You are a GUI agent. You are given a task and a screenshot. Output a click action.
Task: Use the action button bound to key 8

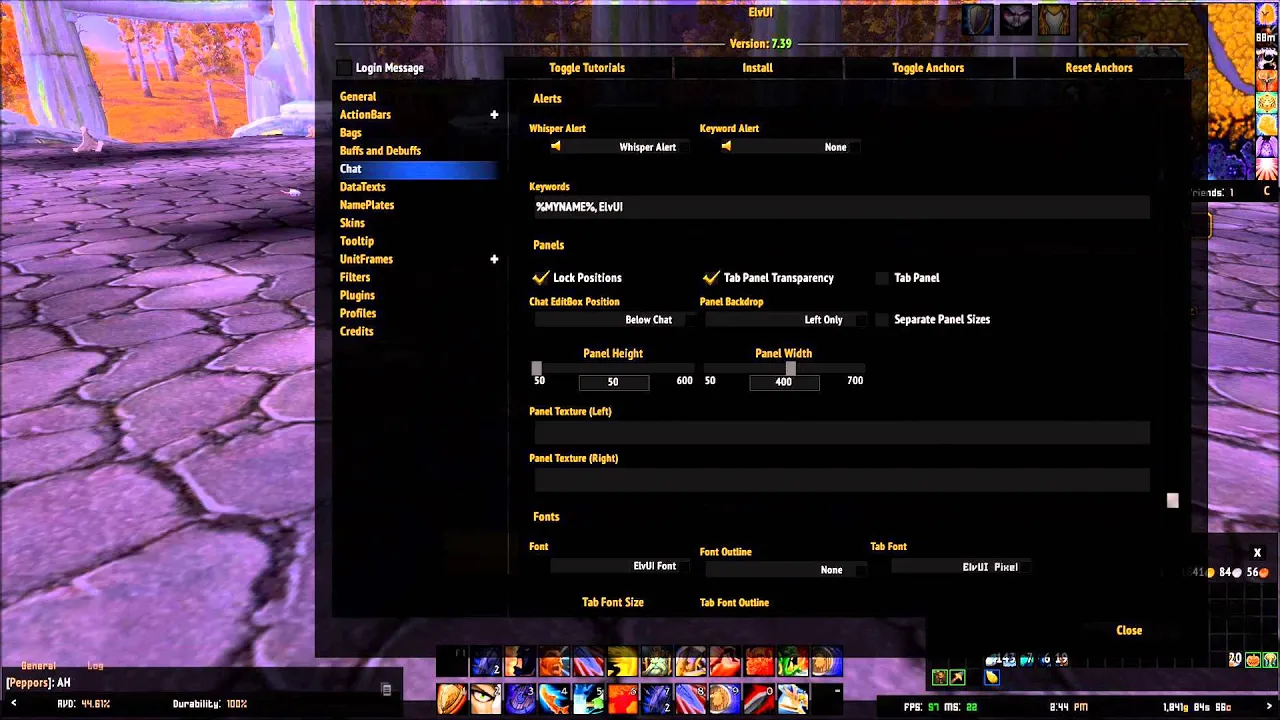pos(690,697)
